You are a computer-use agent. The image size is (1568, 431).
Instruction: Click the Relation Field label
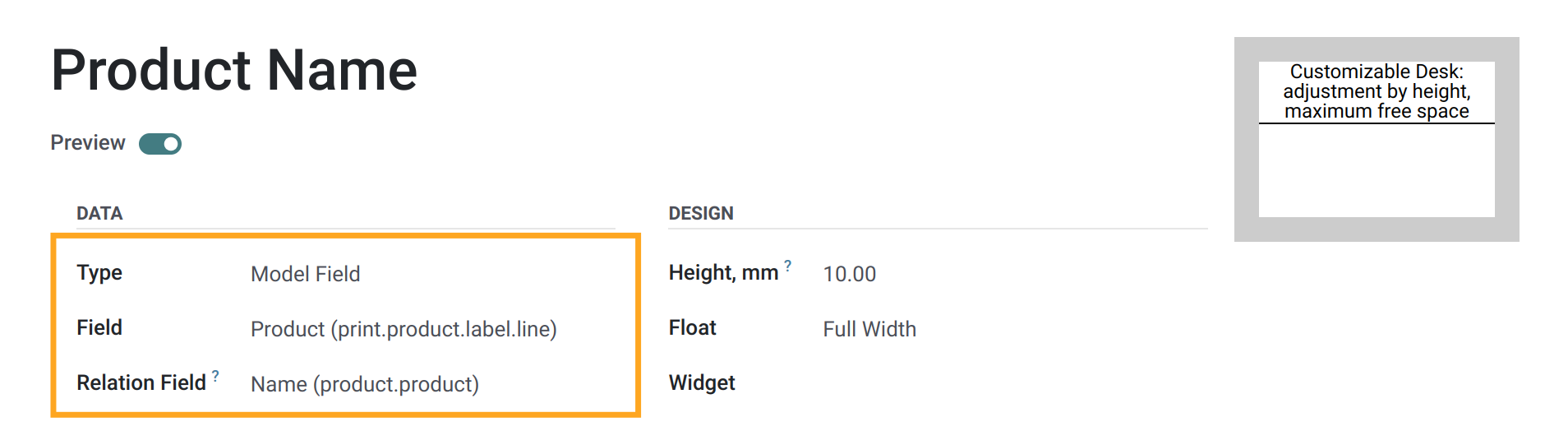click(x=141, y=382)
